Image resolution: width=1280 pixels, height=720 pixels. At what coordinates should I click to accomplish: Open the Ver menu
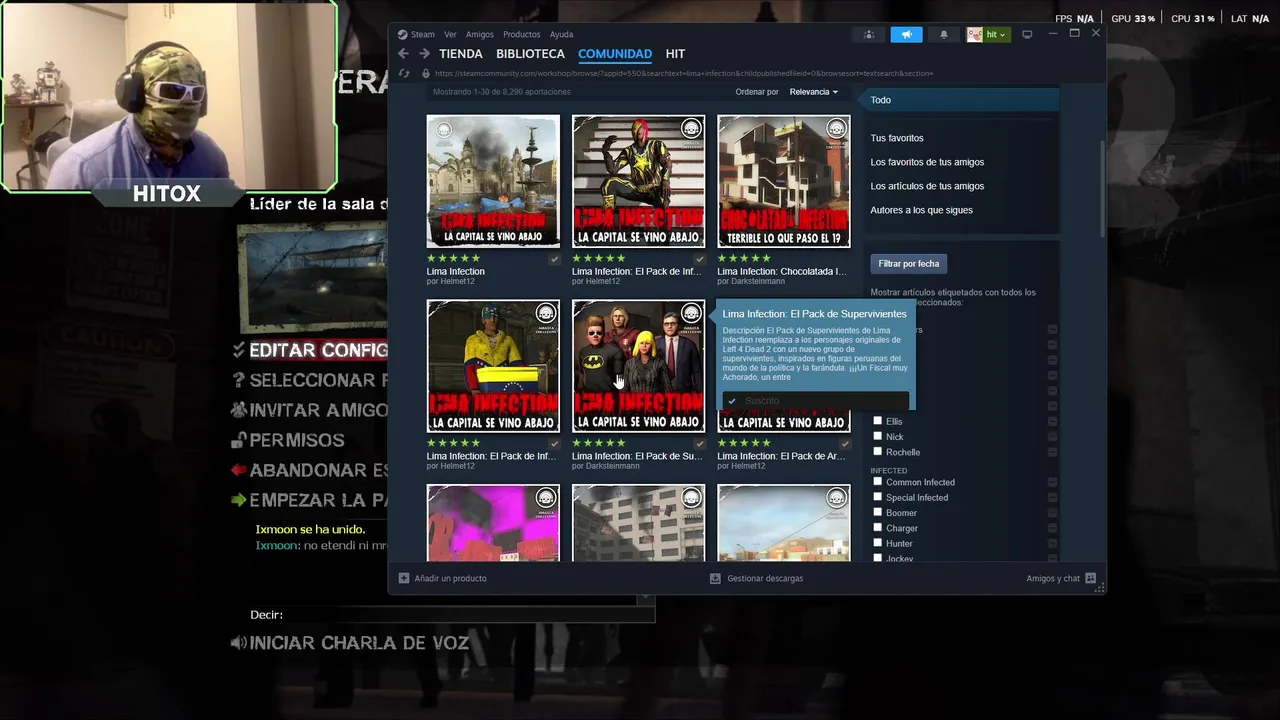pos(450,34)
